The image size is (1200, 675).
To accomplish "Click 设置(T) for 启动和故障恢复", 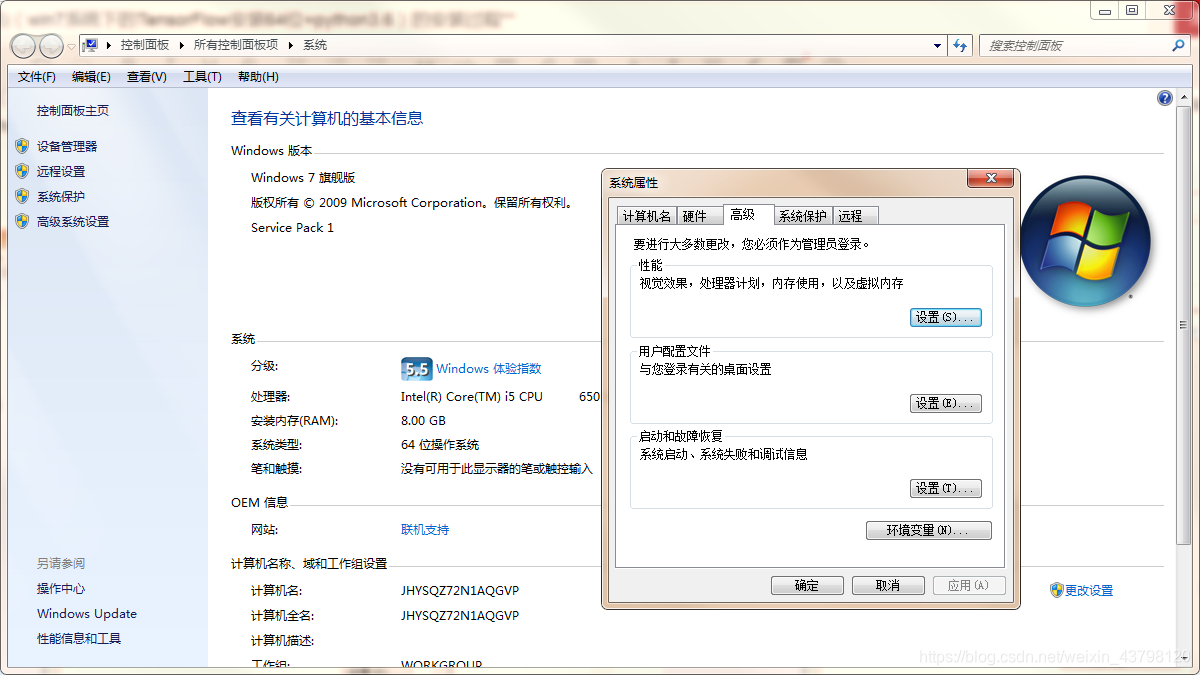I will click(x=946, y=488).
